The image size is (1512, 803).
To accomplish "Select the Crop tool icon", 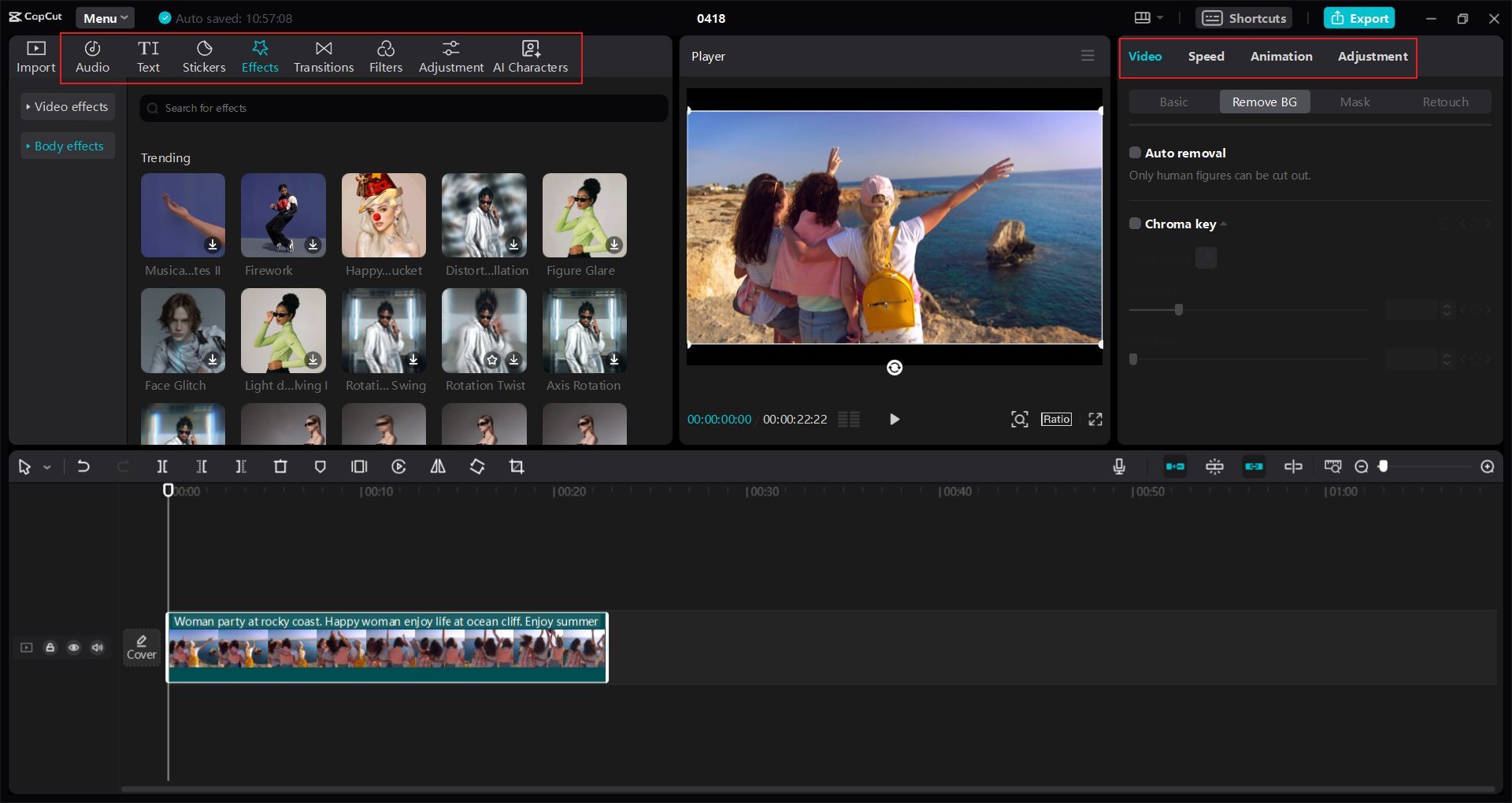I will point(517,467).
